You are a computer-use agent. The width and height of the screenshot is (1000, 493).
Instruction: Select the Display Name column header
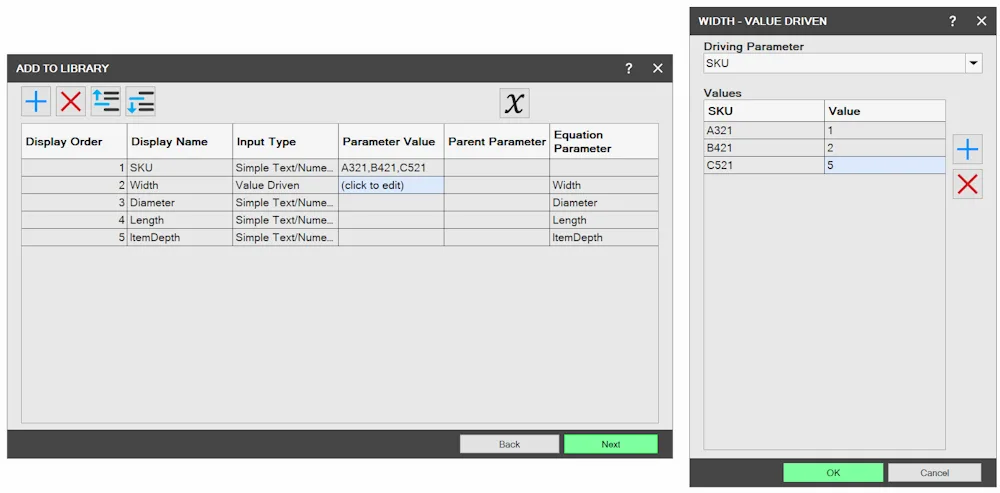coord(180,142)
